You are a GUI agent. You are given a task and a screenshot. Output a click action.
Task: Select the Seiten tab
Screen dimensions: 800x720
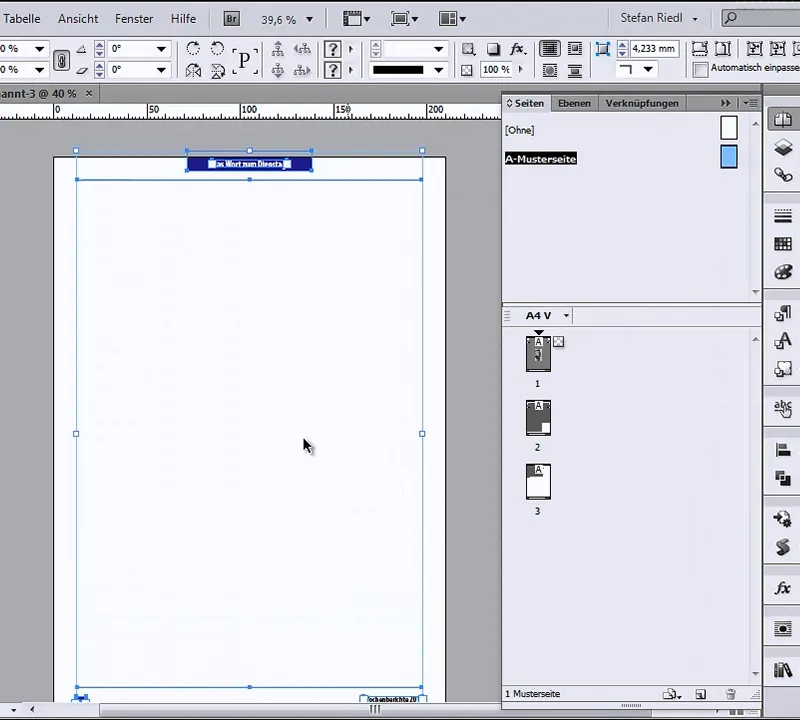tap(526, 103)
